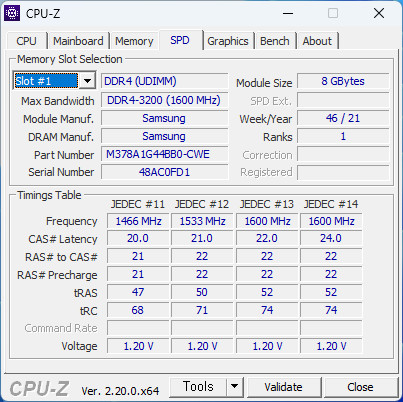Click the JEDEC #11 column header
Screen dimensions: 403x402
click(x=138, y=204)
